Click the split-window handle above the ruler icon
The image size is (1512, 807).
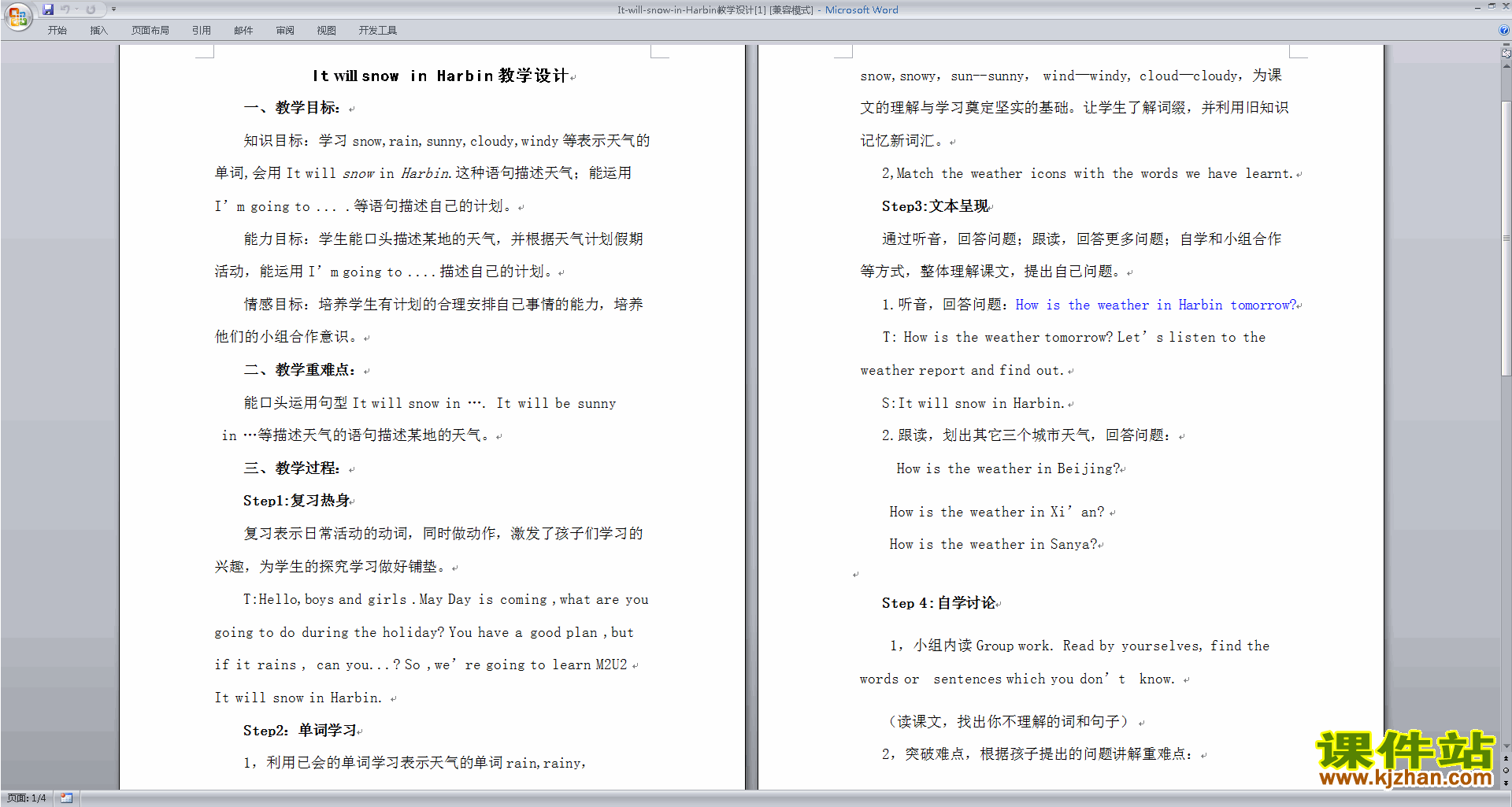pos(1506,46)
